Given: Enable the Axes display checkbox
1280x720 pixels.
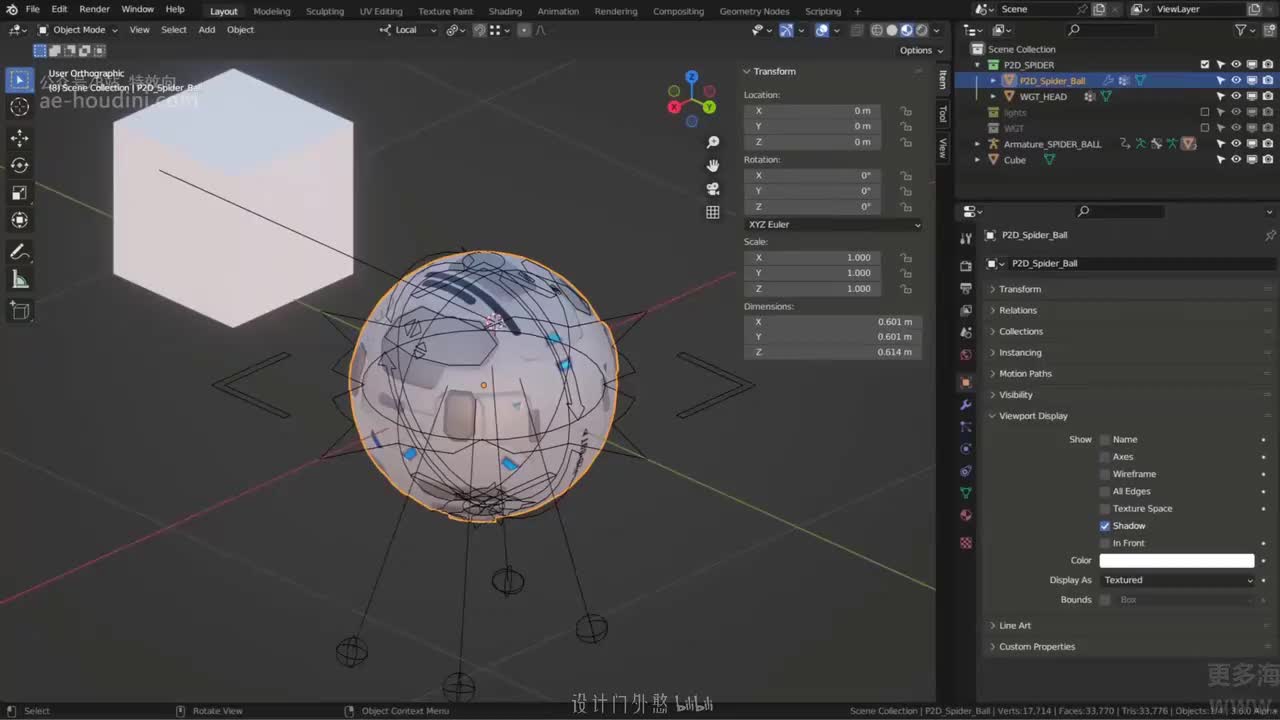Looking at the screenshot, I should pyautogui.click(x=1105, y=457).
